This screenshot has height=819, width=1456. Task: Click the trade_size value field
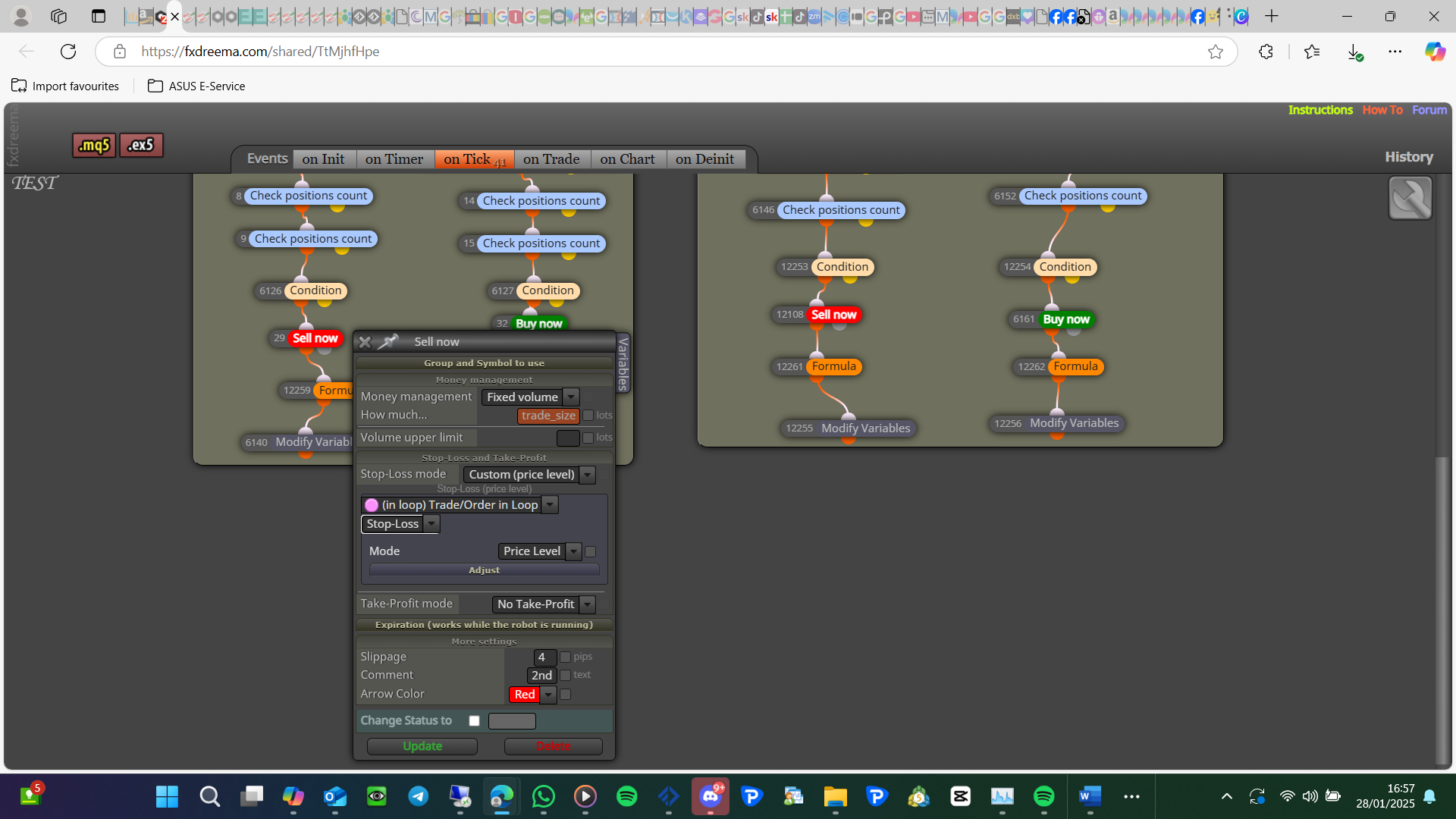[548, 416]
